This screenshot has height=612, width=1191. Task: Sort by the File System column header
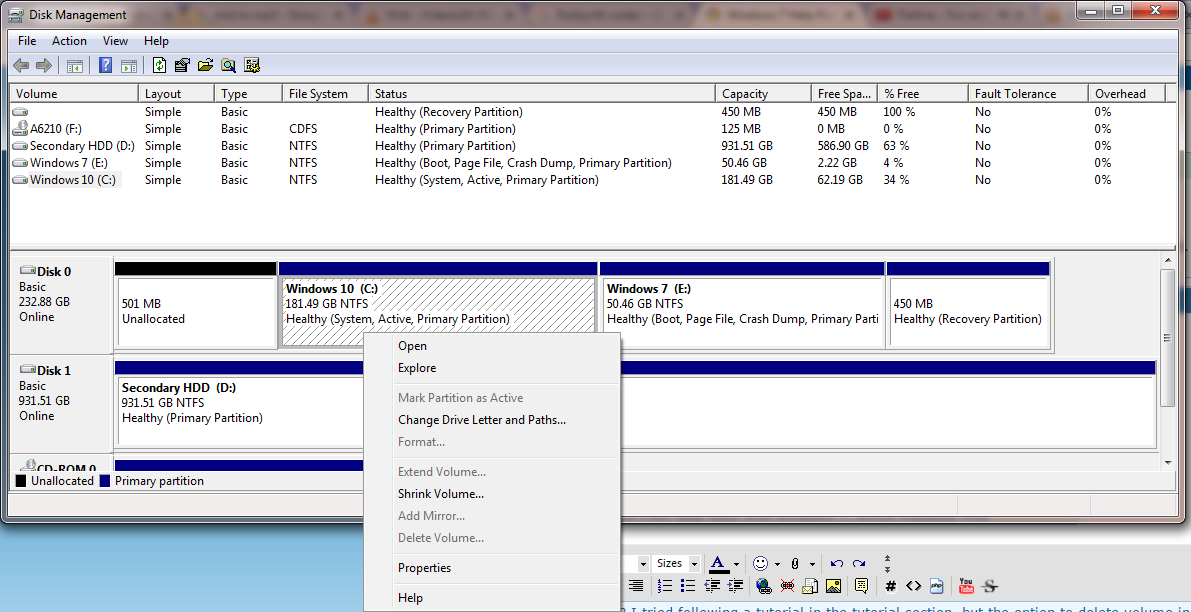(x=325, y=94)
